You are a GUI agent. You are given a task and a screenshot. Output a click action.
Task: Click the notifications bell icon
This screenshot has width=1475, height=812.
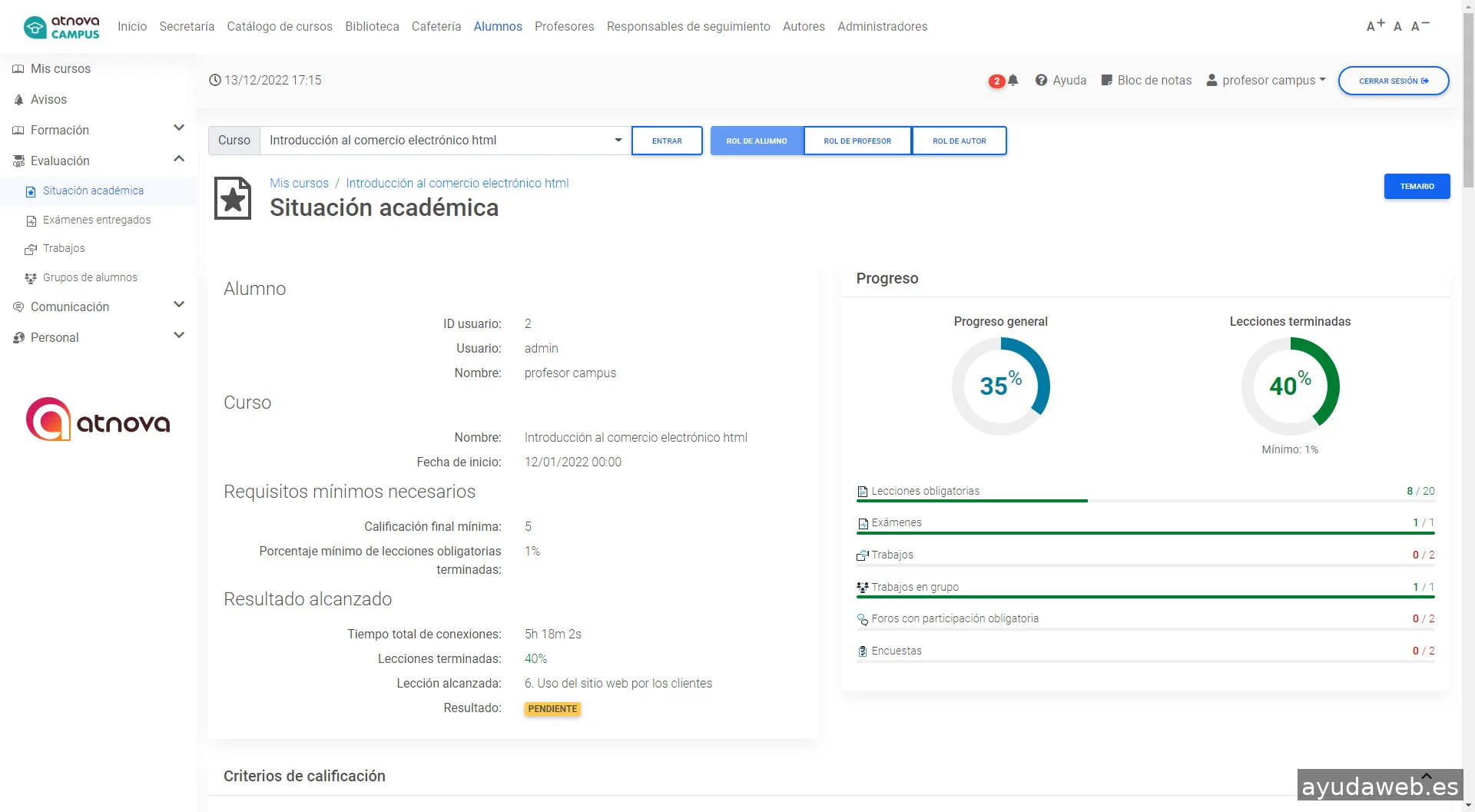pos(1013,80)
